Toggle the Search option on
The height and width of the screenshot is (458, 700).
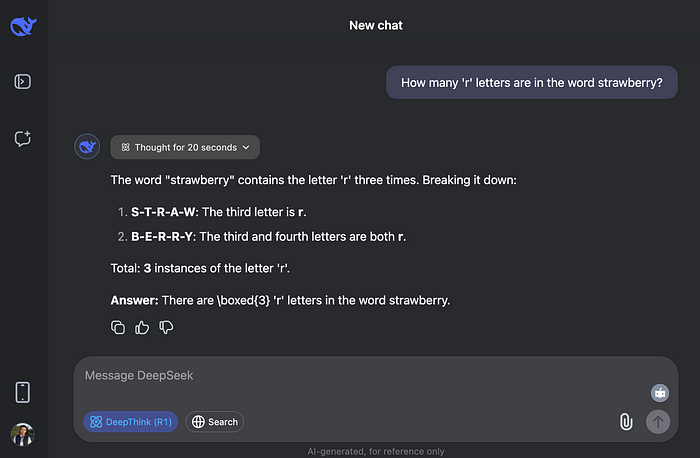pyautogui.click(x=215, y=422)
